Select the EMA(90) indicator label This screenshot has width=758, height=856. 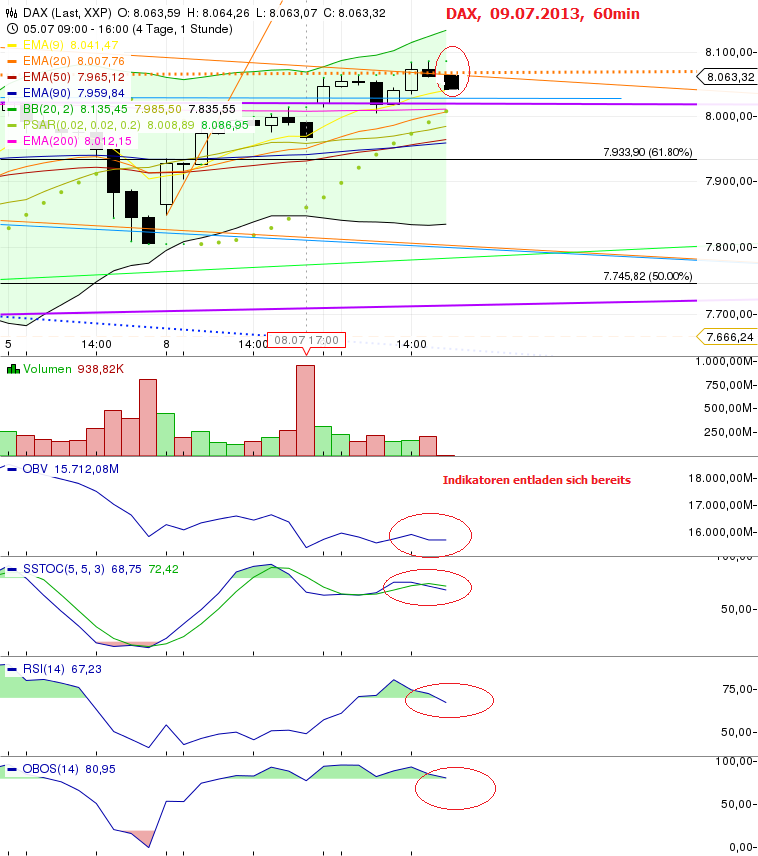[x=46, y=93]
